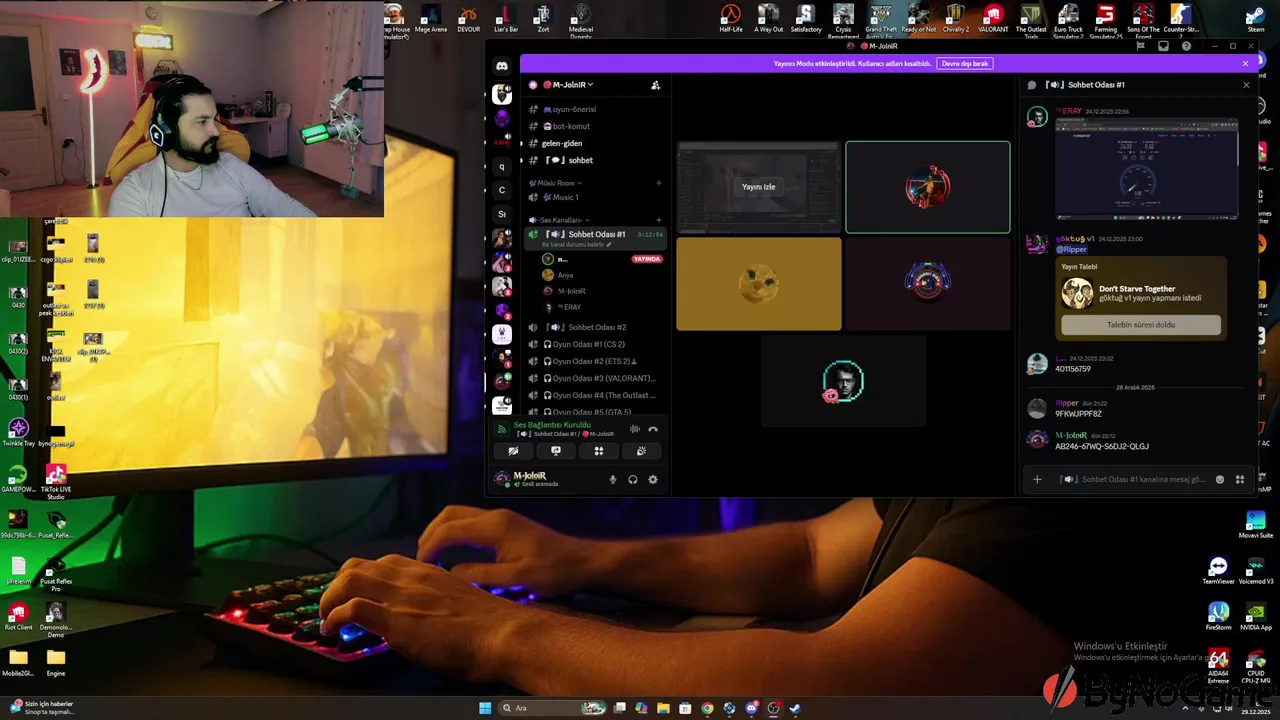Viewport: 1280px width, 720px height.
Task: Add a channel to Music Room category
Action: click(658, 183)
